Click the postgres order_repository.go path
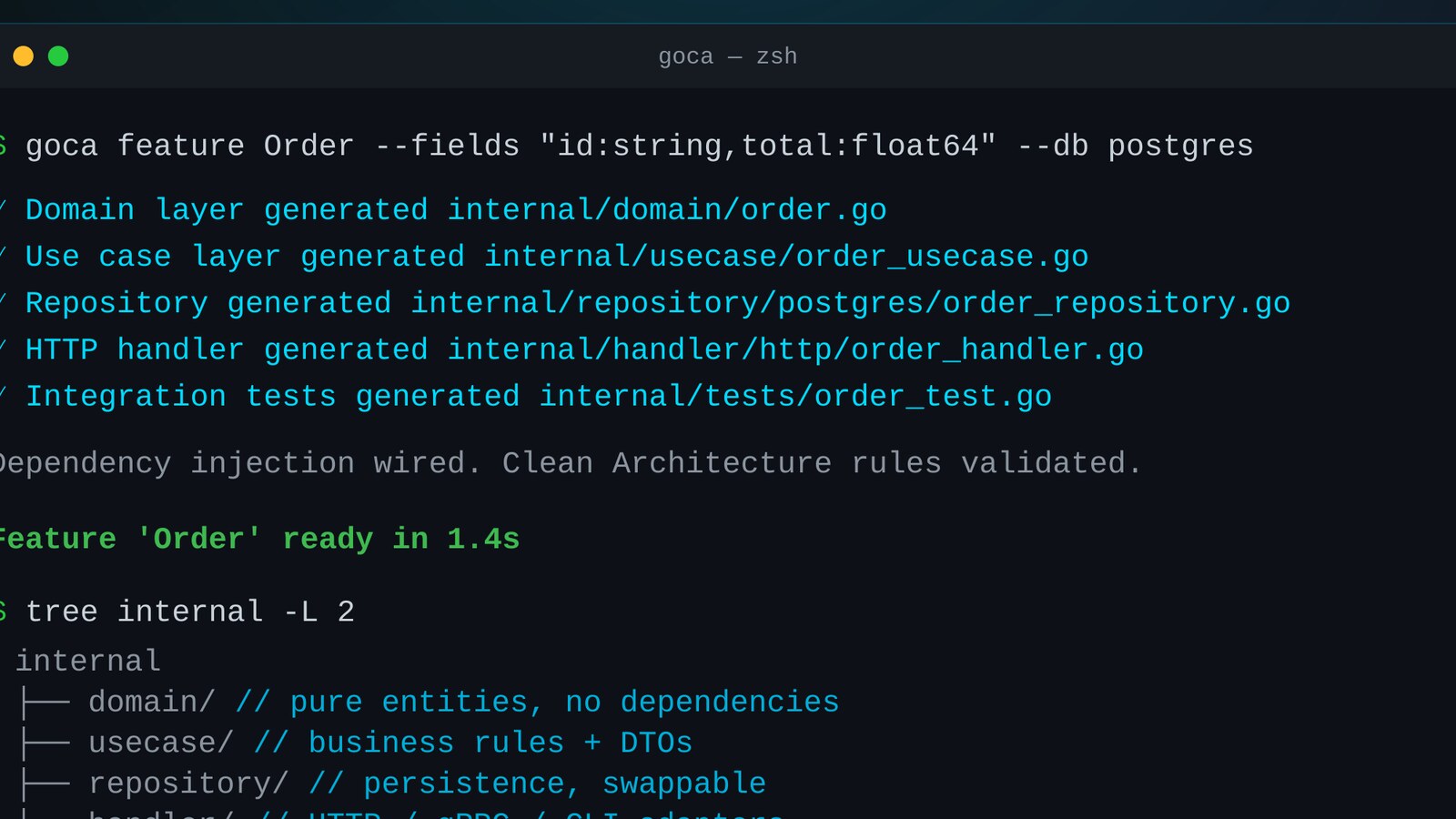Viewport: 1456px width, 819px height. pyautogui.click(x=851, y=303)
